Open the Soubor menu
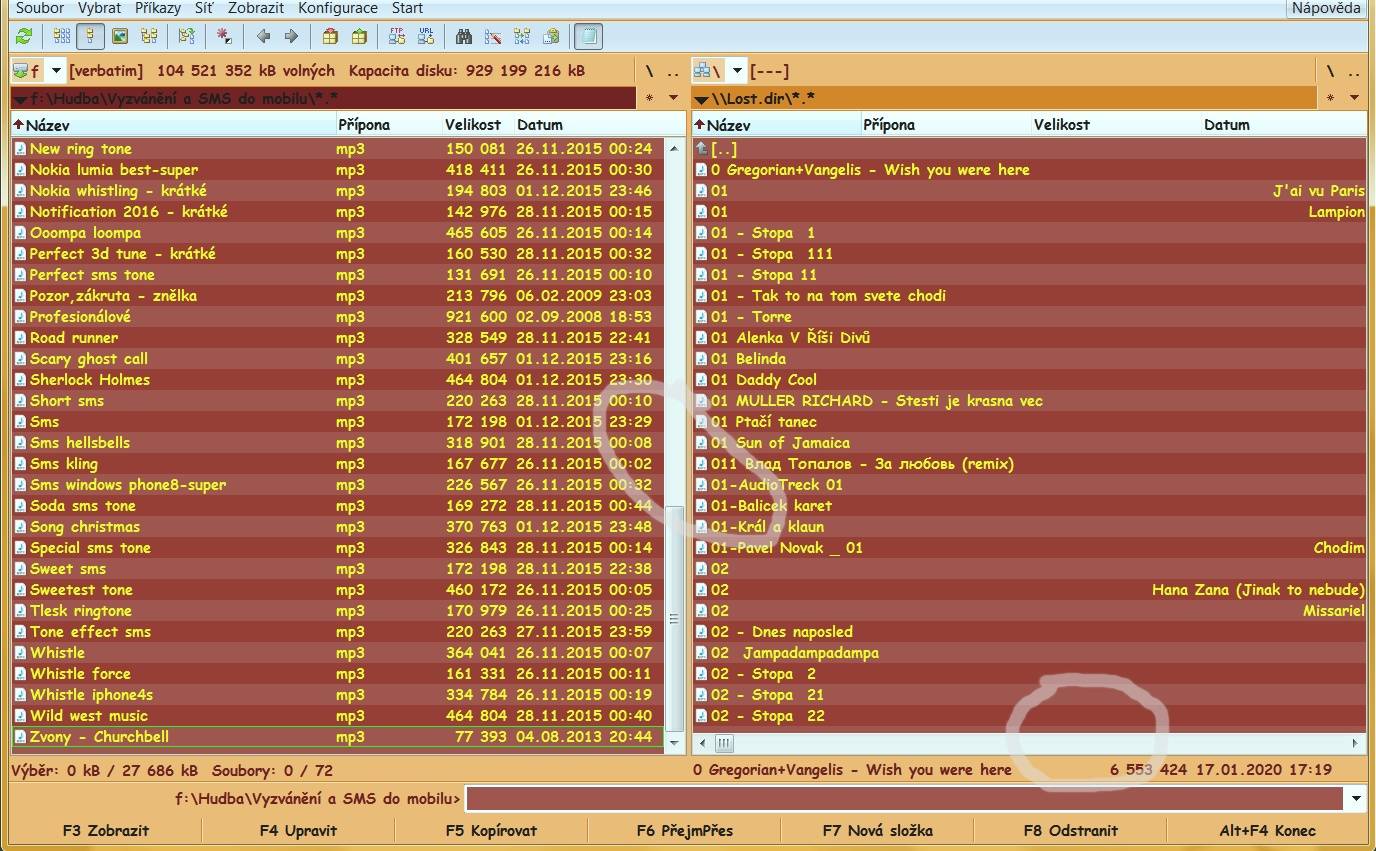 (40, 8)
